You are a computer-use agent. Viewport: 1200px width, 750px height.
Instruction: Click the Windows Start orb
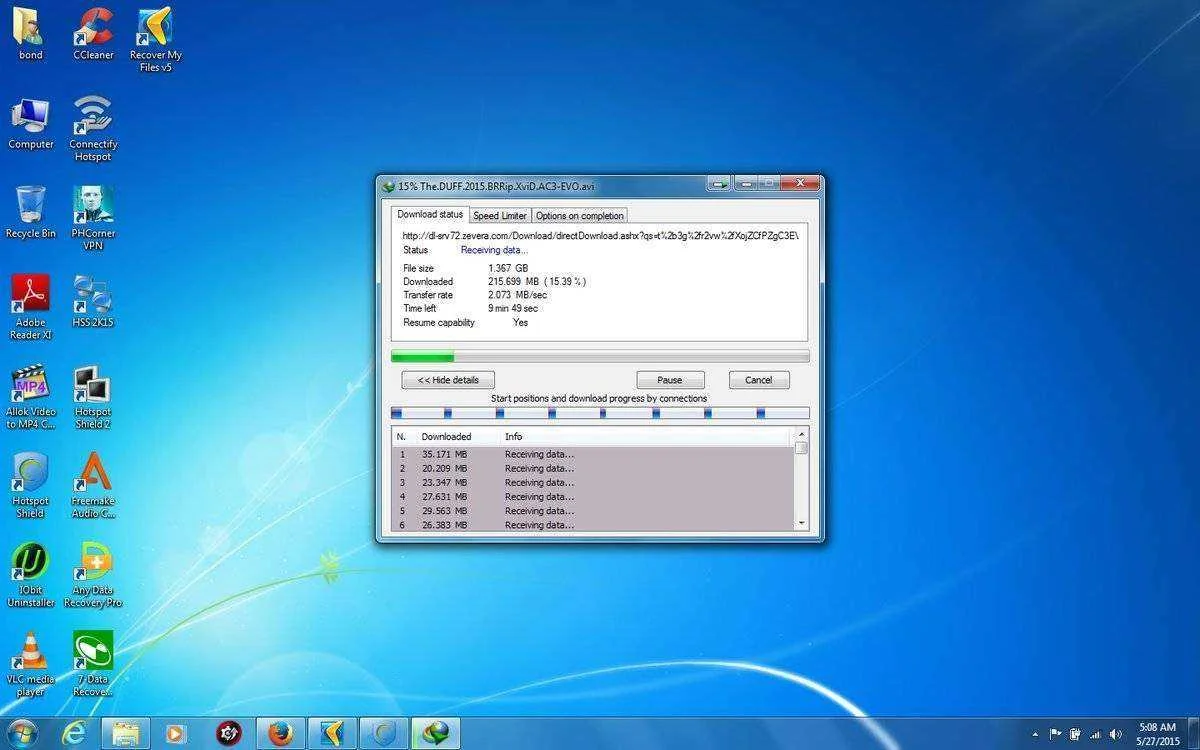(x=22, y=733)
